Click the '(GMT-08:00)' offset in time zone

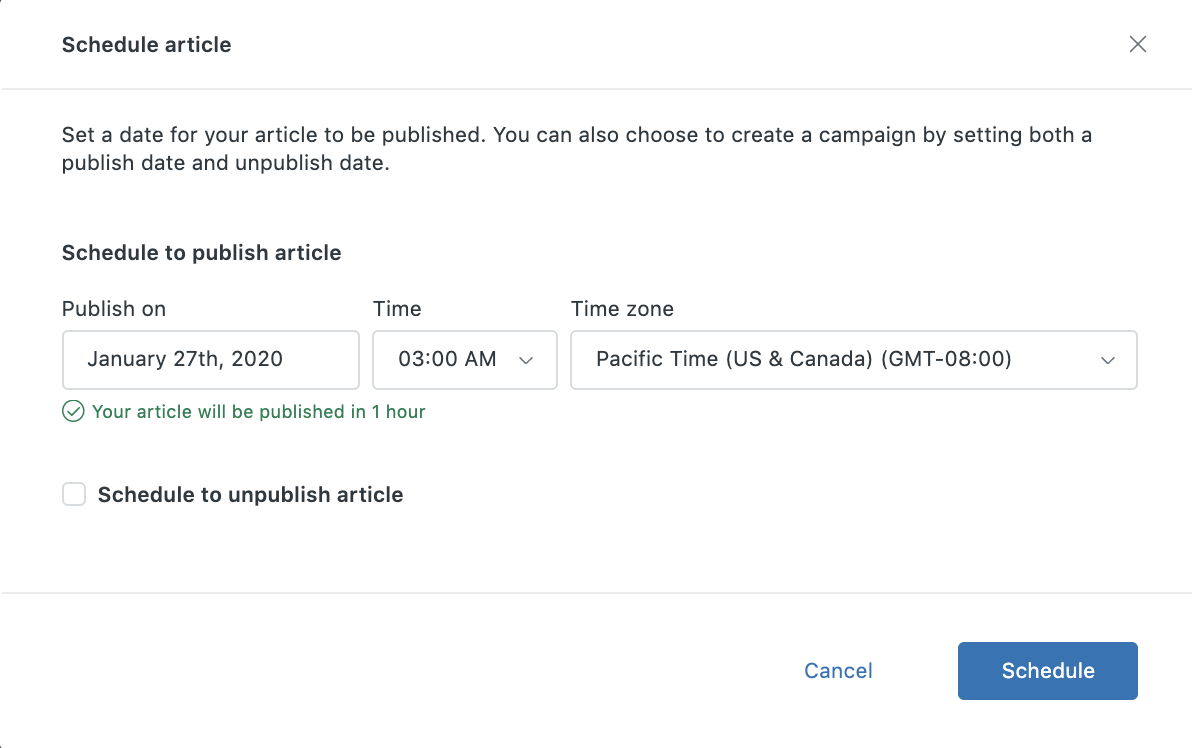[x=946, y=359]
